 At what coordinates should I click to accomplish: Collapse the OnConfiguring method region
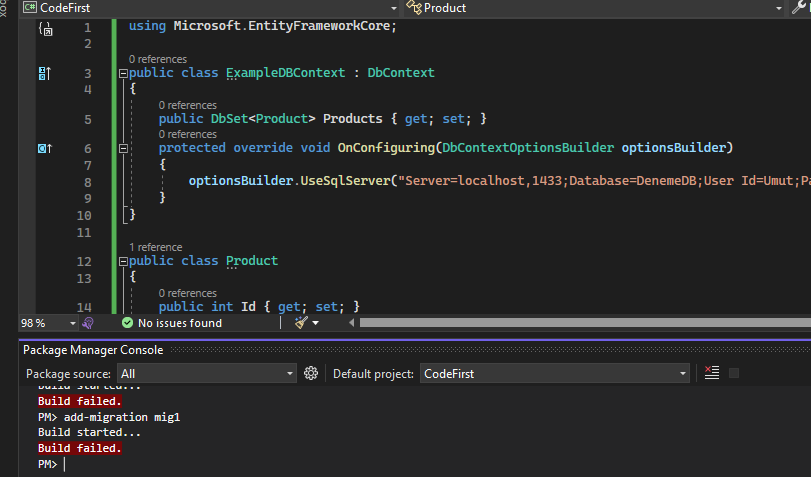(123, 148)
